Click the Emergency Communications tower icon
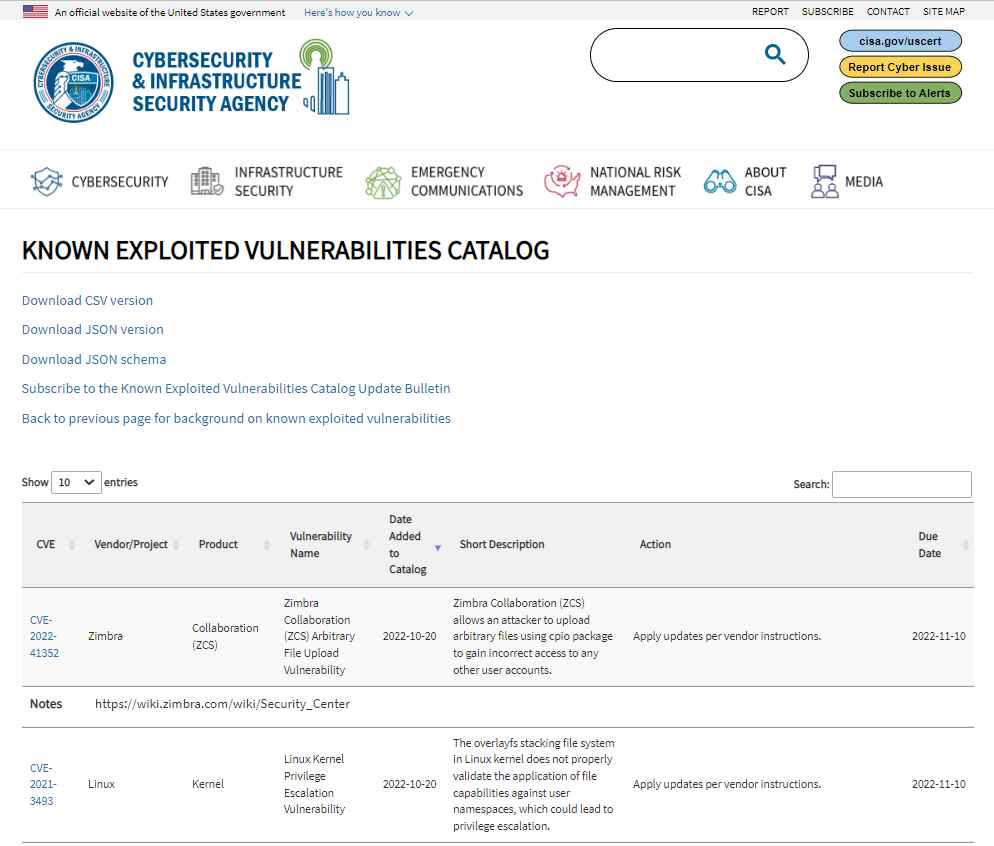The image size is (994, 846). click(x=383, y=182)
